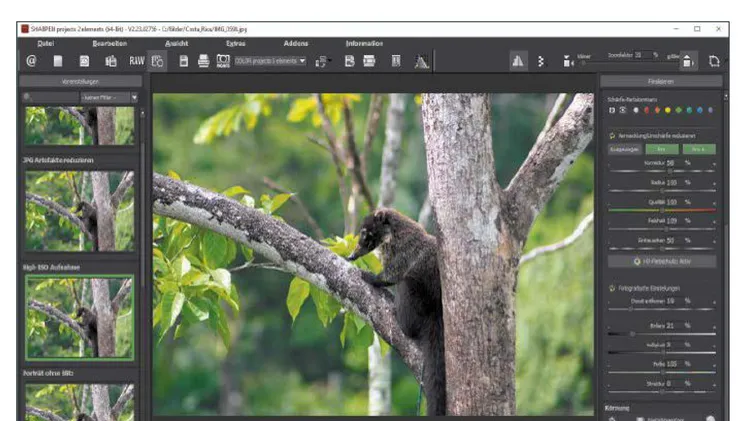Select the white color dominance swatch
The height and width of the screenshot is (421, 750).
tap(636, 110)
